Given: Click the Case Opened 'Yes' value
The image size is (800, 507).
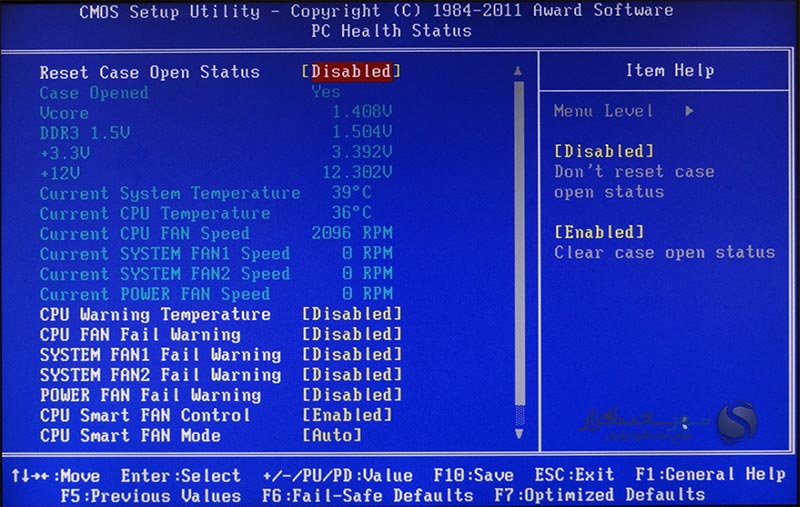Looking at the screenshot, I should pyautogui.click(x=326, y=92).
